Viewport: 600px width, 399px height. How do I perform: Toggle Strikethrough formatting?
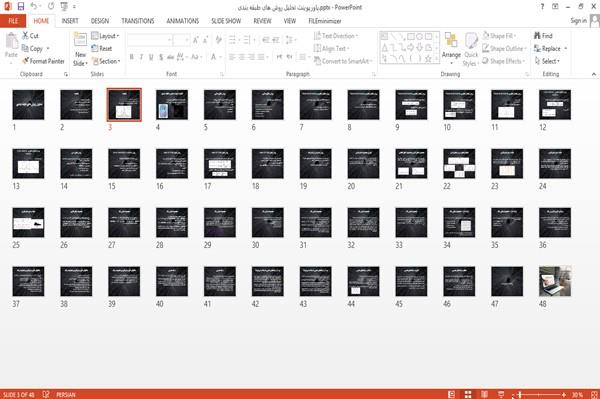170,57
